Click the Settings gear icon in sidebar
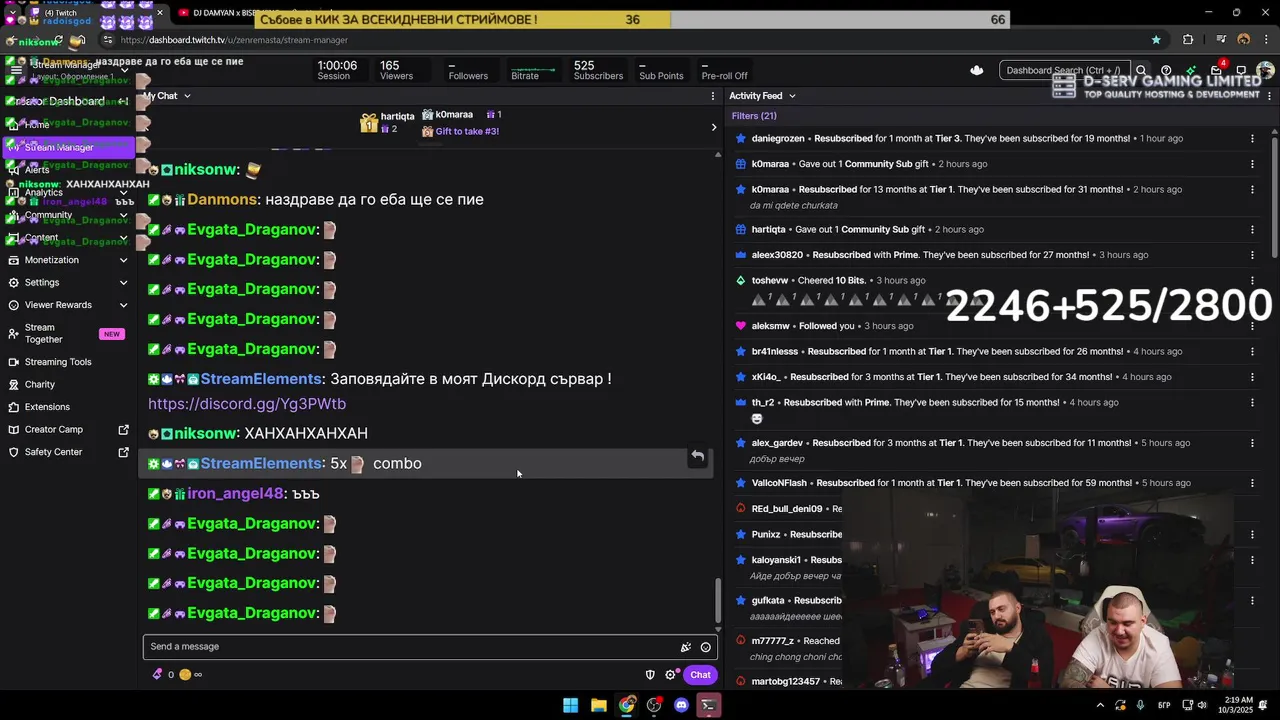 coord(13,282)
